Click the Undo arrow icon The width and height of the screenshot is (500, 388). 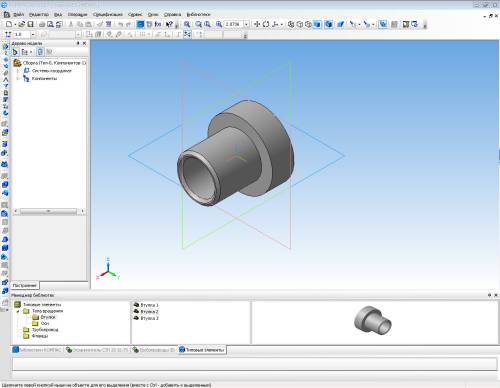[120, 24]
